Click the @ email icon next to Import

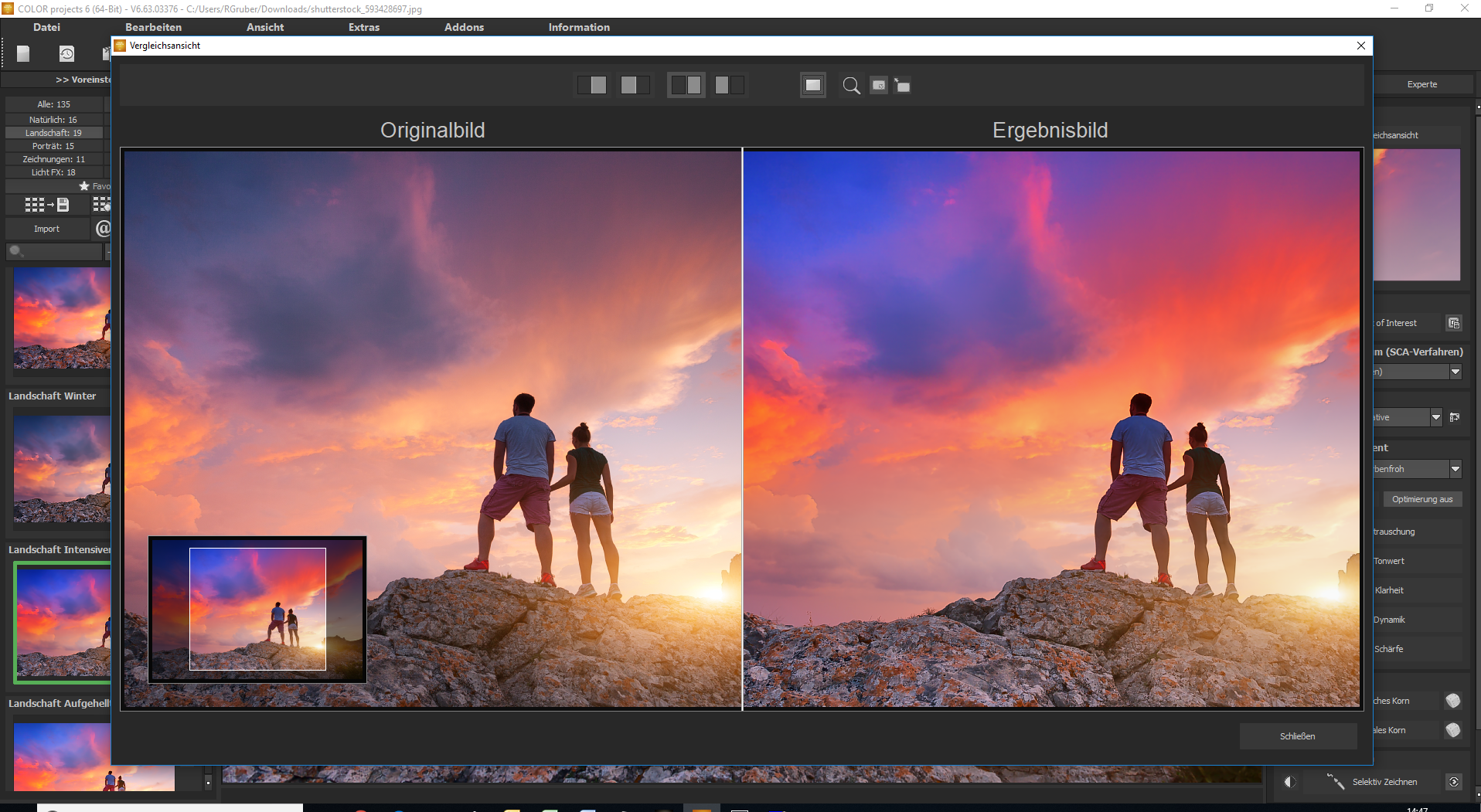tap(103, 229)
